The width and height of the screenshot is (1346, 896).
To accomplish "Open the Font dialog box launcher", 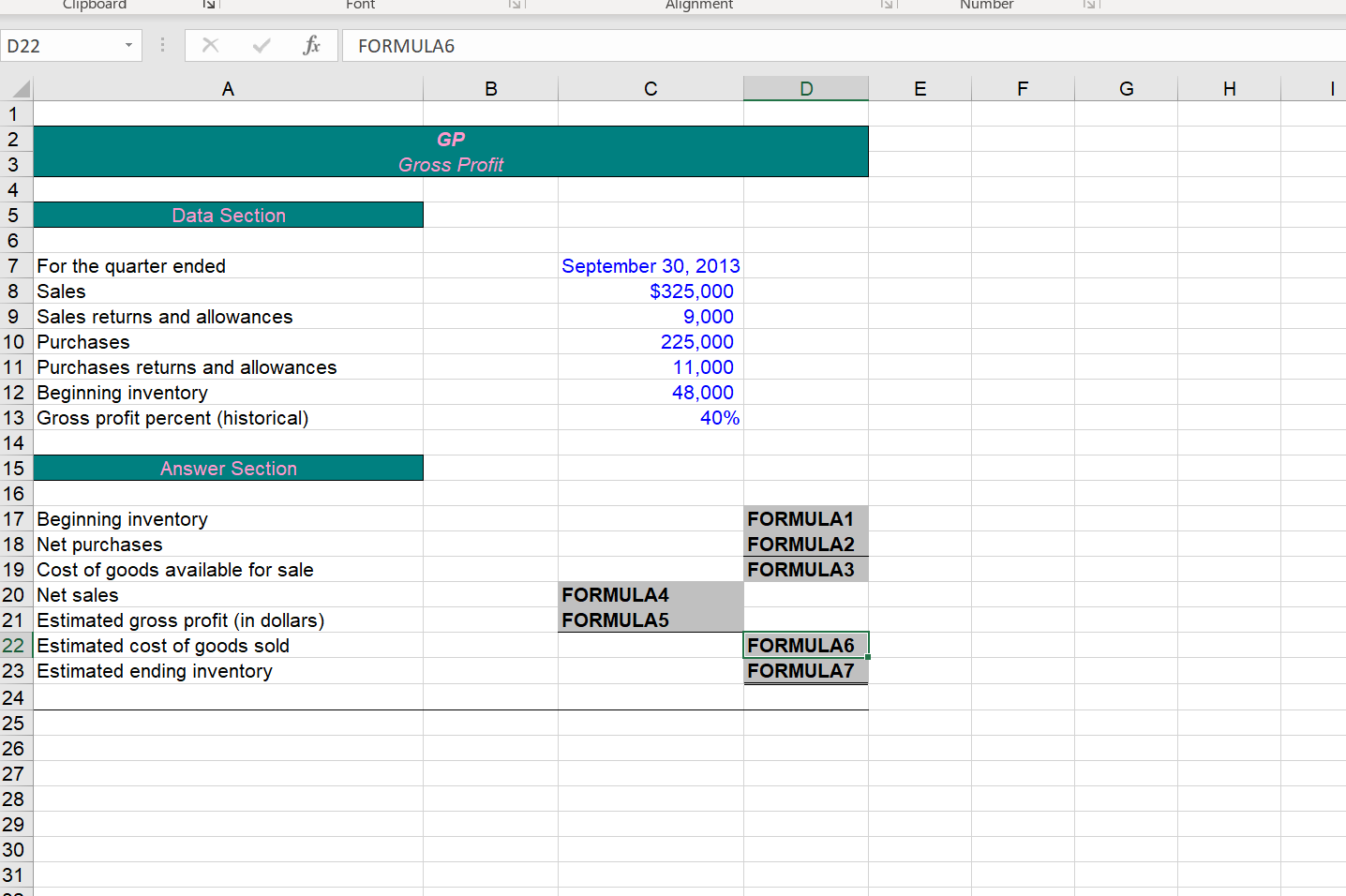I will pos(514,6).
